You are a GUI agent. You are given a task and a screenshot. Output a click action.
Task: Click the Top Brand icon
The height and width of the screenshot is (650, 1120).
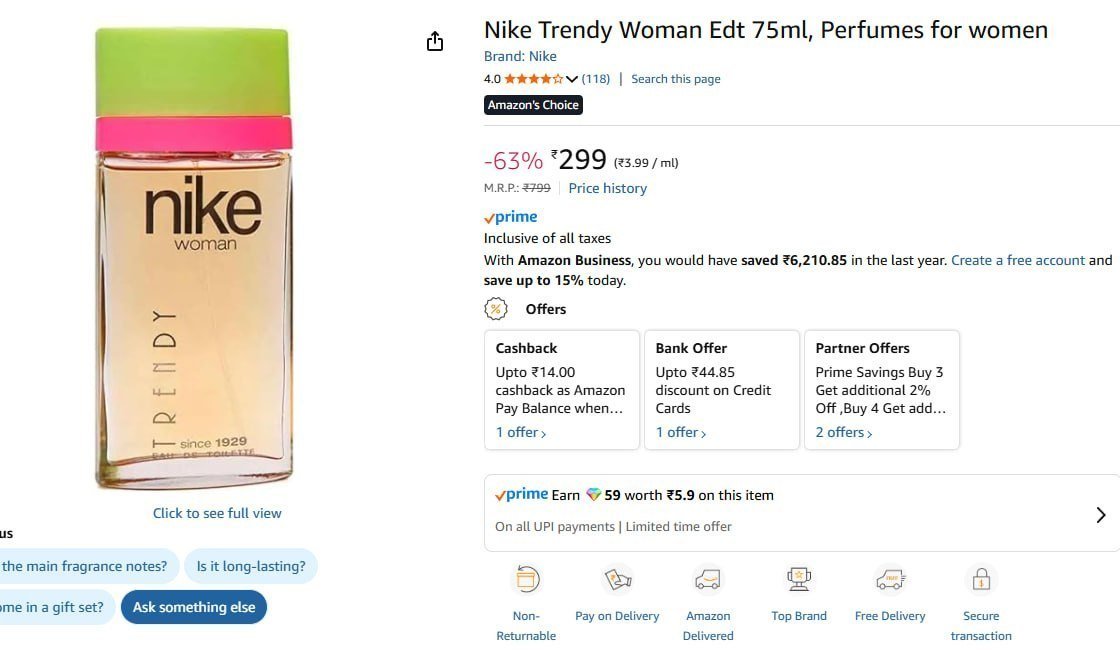click(798, 579)
